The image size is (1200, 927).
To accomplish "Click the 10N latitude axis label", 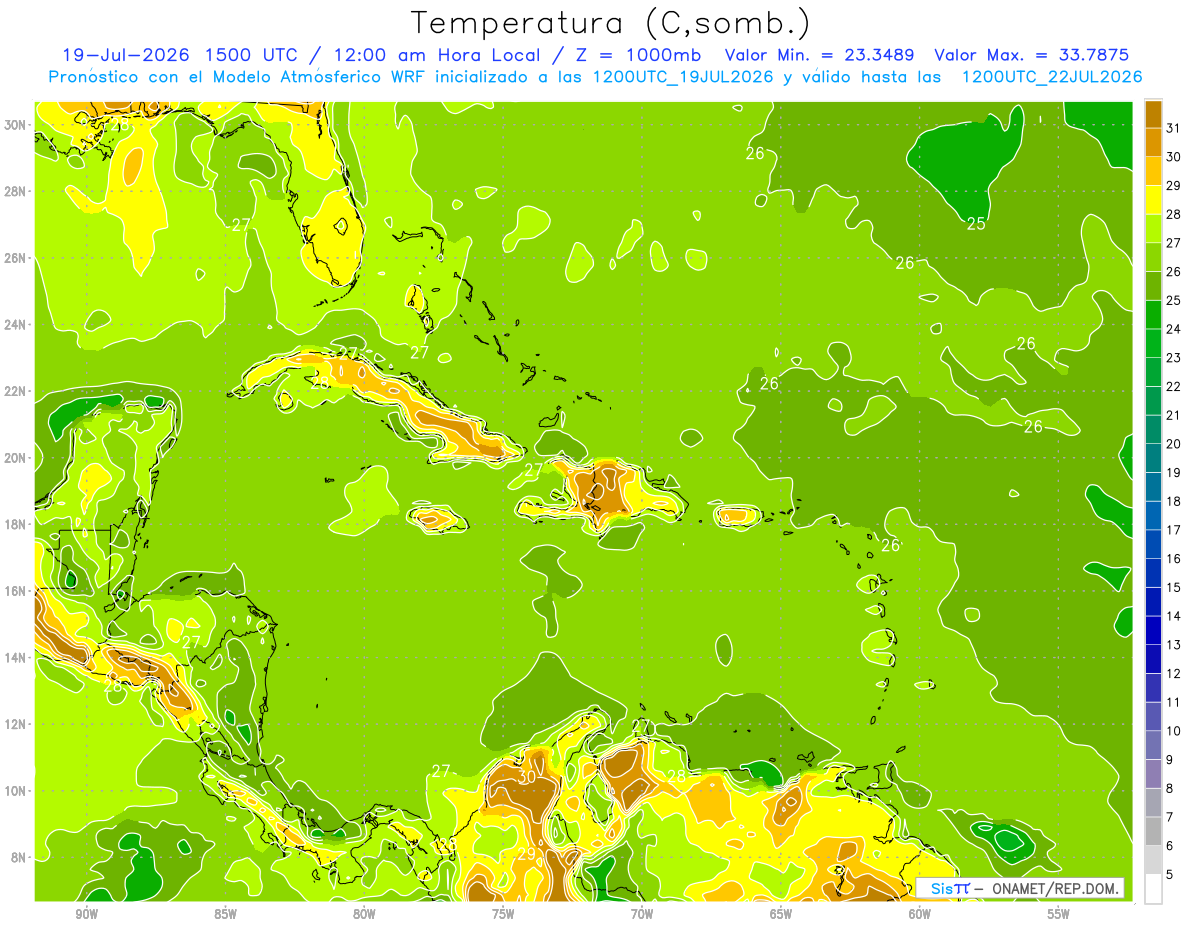I will [15, 790].
